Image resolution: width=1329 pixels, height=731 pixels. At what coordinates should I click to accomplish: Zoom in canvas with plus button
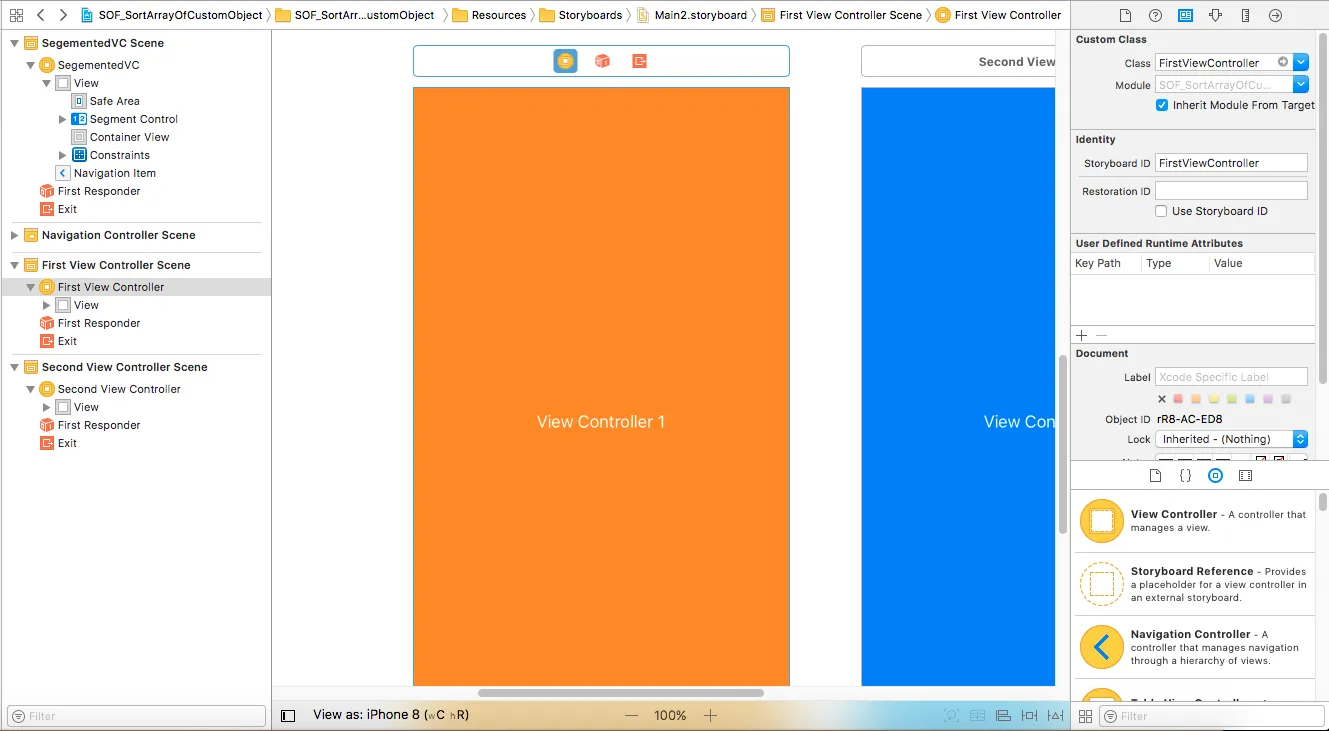click(x=711, y=716)
